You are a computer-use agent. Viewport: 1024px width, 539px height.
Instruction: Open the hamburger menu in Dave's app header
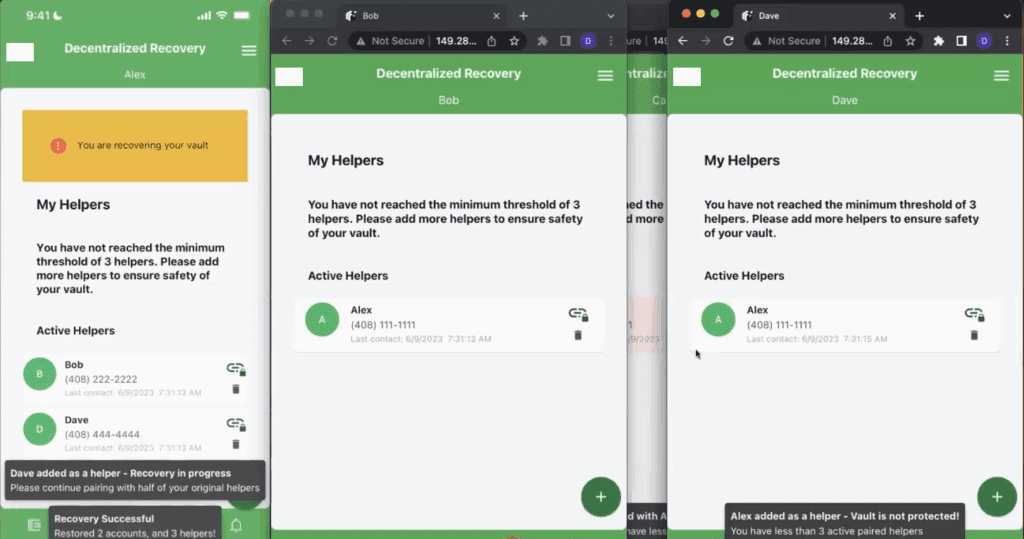[x=1001, y=76]
